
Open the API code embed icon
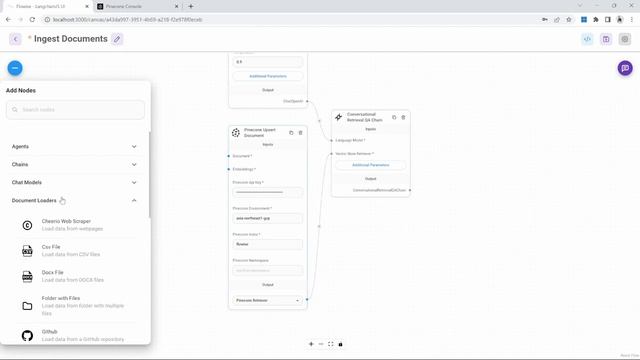[587, 39]
